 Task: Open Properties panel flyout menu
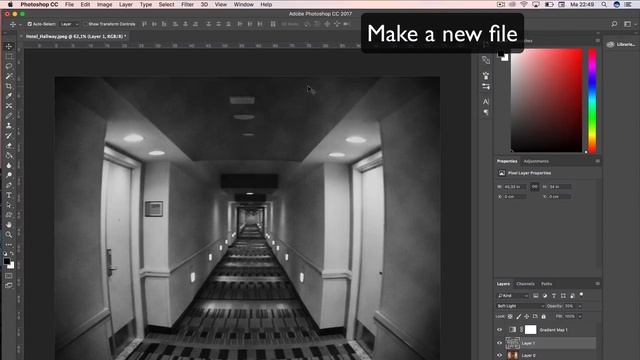click(598, 161)
